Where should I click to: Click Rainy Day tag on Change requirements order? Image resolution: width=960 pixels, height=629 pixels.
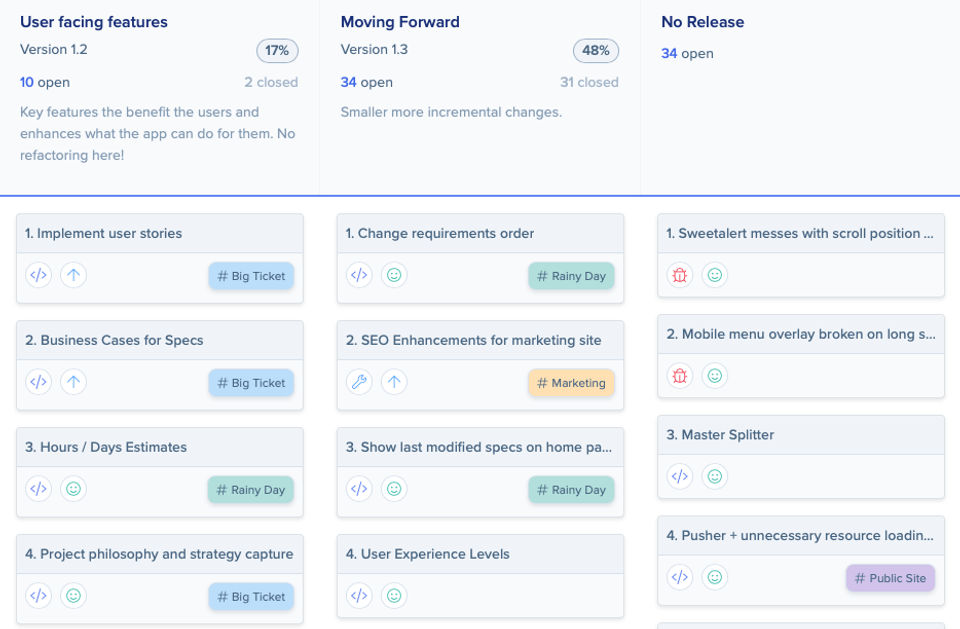[x=571, y=276]
